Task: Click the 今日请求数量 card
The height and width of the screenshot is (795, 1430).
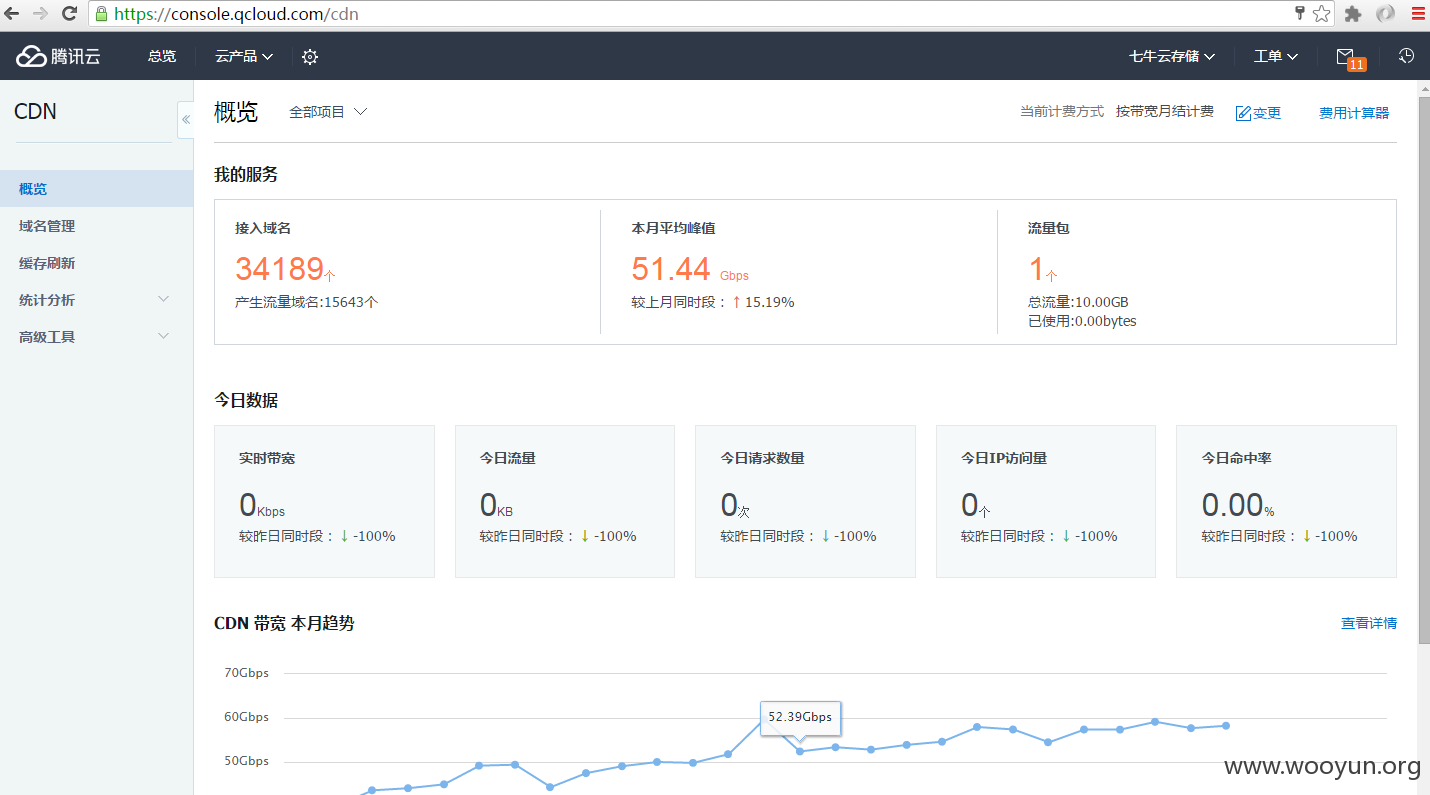Action: [805, 501]
